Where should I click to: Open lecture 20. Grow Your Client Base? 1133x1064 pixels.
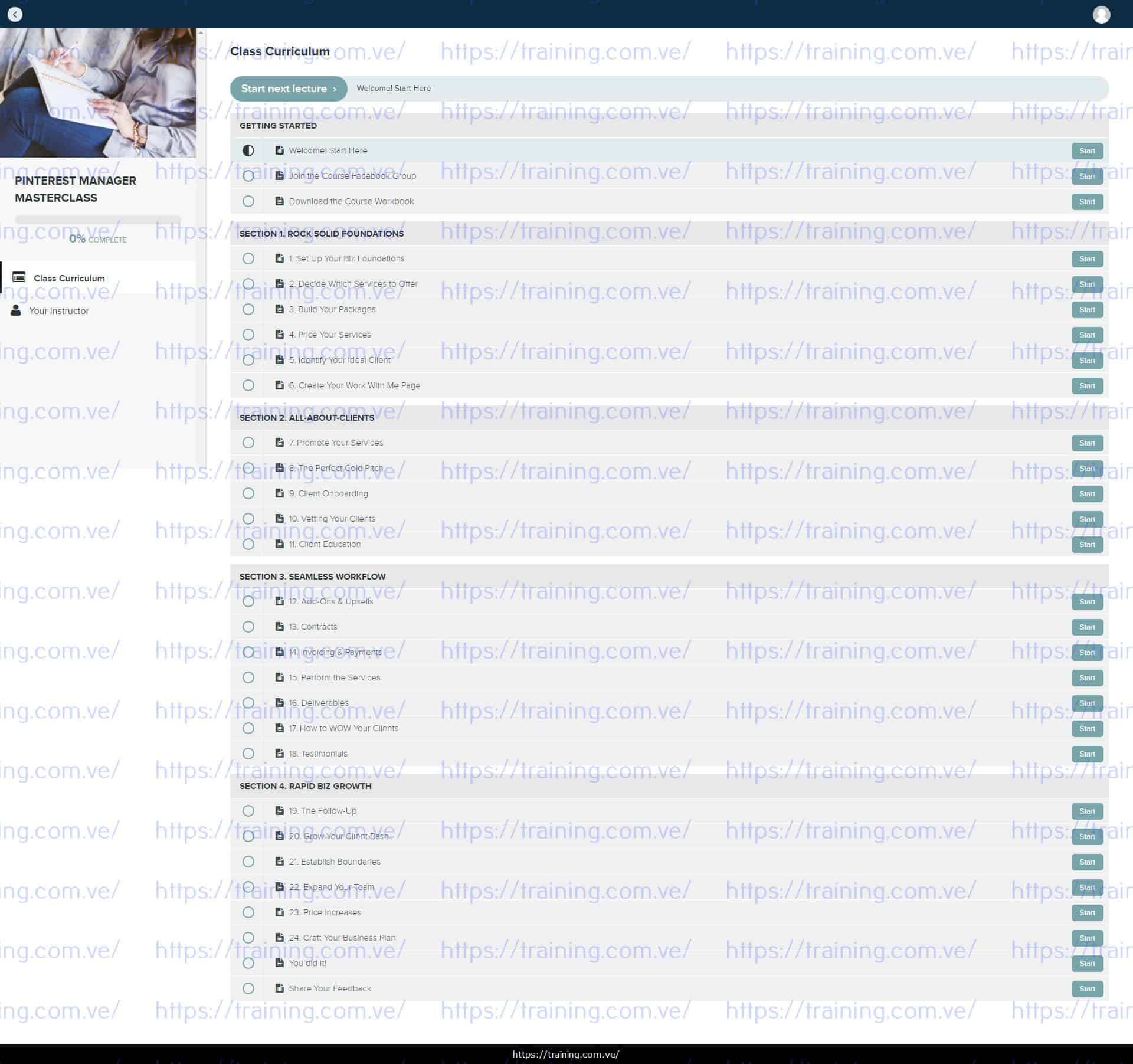point(339,836)
